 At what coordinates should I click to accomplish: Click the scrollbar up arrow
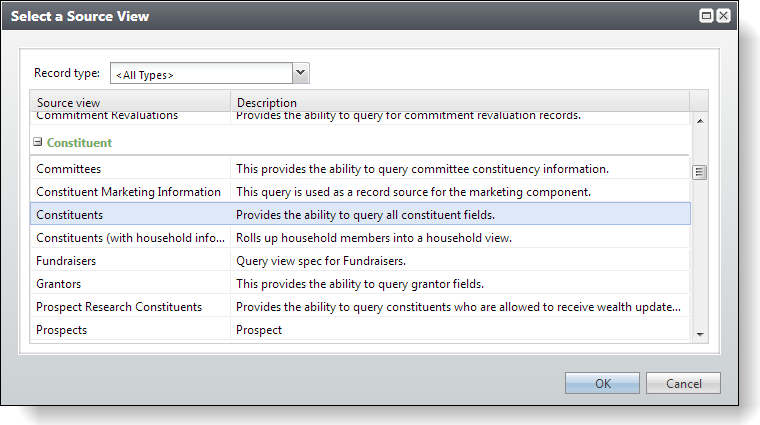(700, 121)
